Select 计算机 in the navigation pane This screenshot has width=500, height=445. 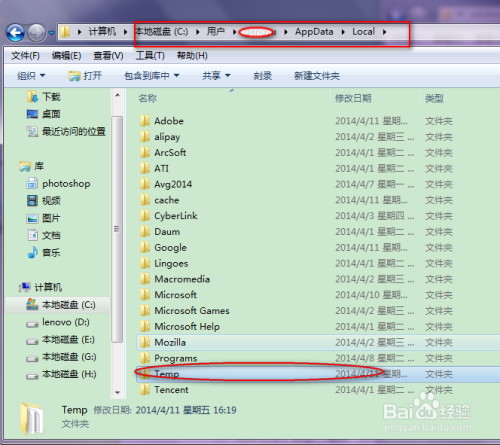point(48,287)
